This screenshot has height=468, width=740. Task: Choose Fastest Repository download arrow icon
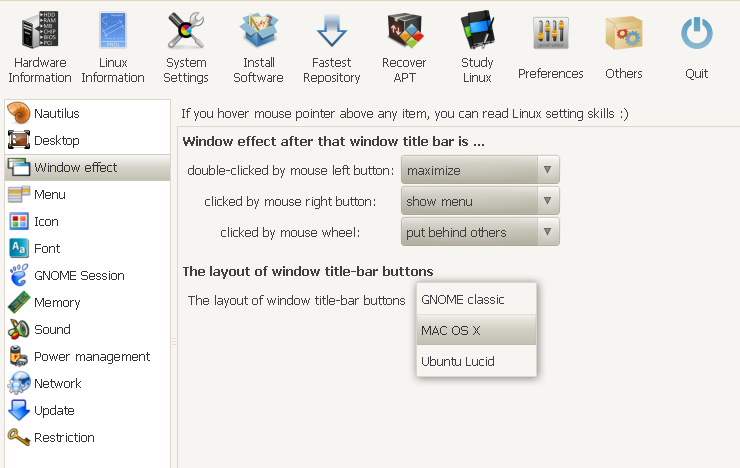pos(332,30)
